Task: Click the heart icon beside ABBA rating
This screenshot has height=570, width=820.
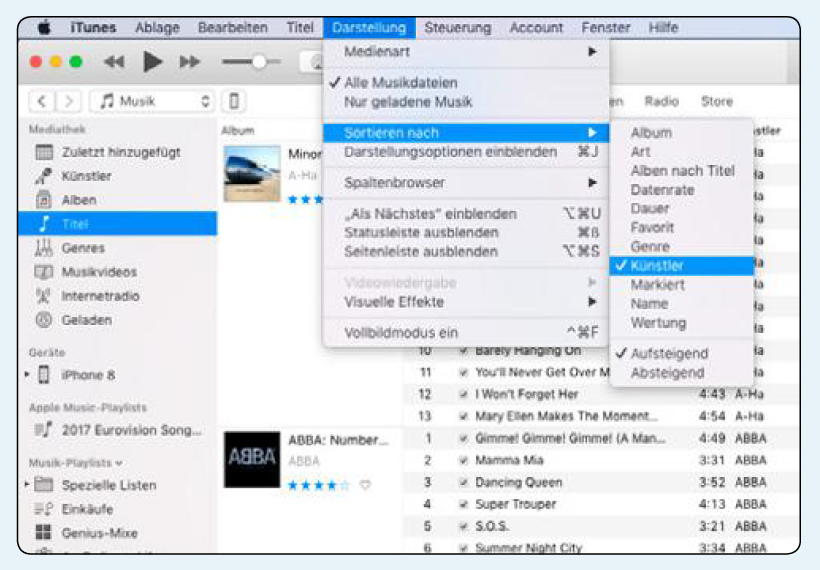Action: click(x=366, y=485)
